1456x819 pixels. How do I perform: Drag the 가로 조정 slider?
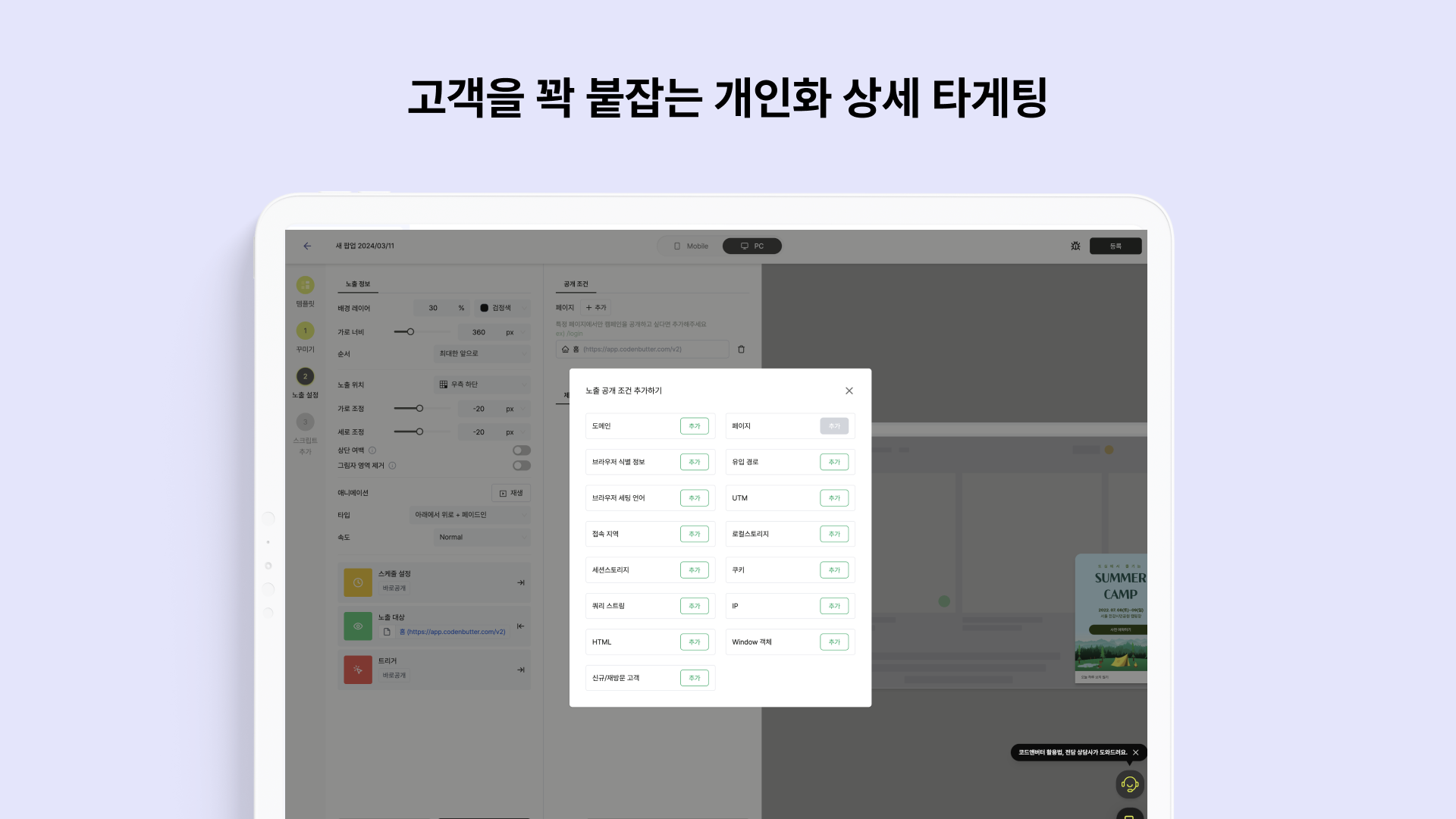(x=420, y=408)
